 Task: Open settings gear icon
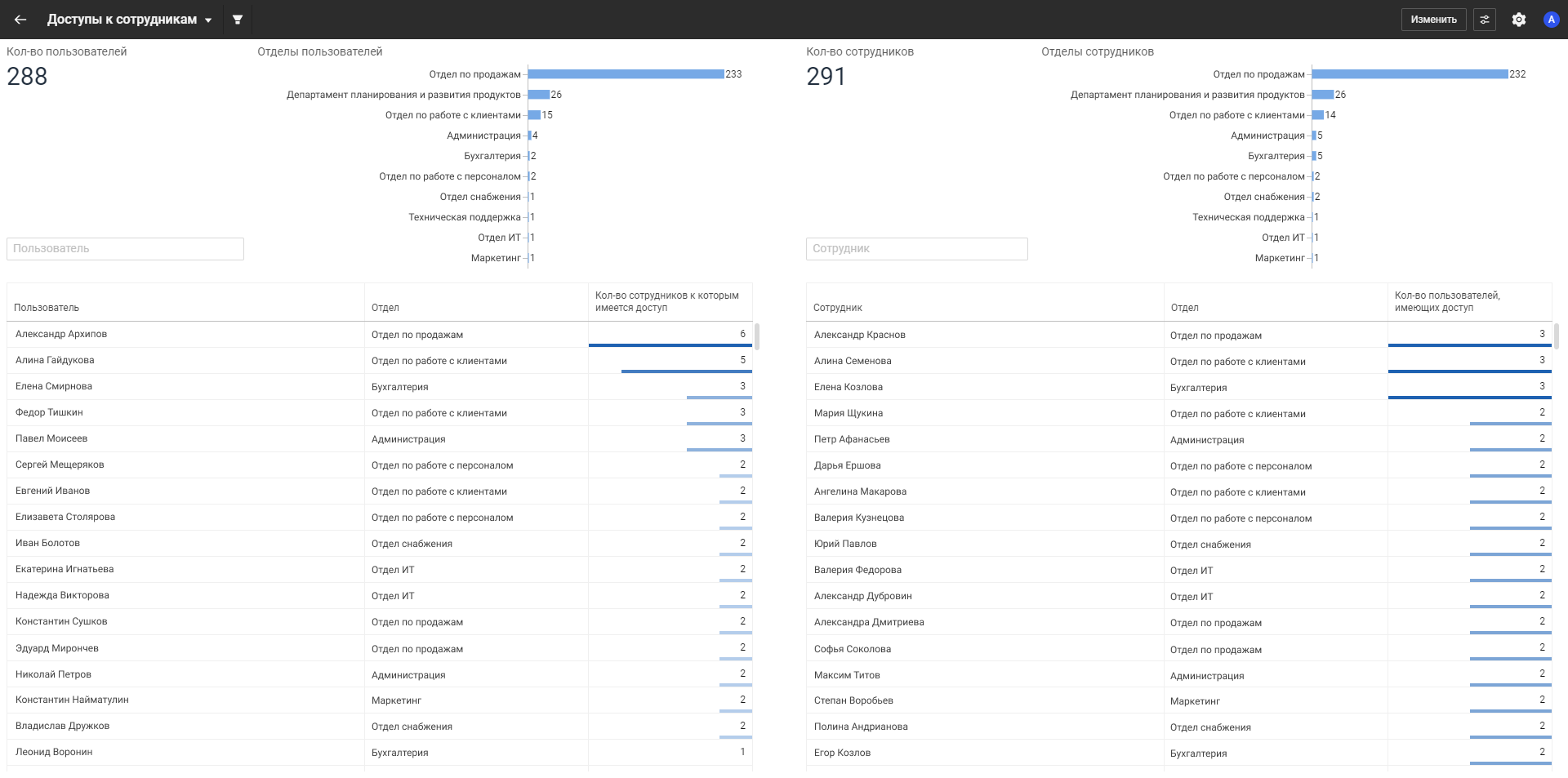(x=1519, y=20)
